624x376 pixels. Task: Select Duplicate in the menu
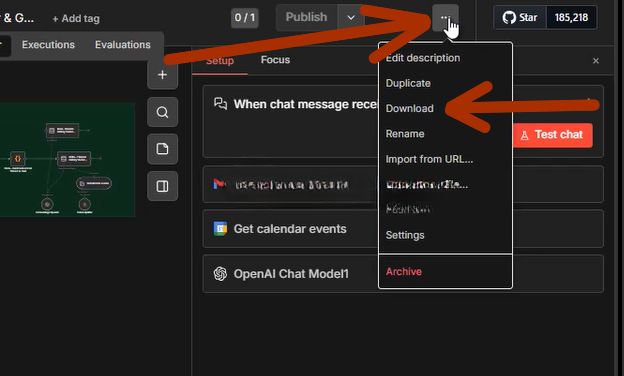[408, 83]
